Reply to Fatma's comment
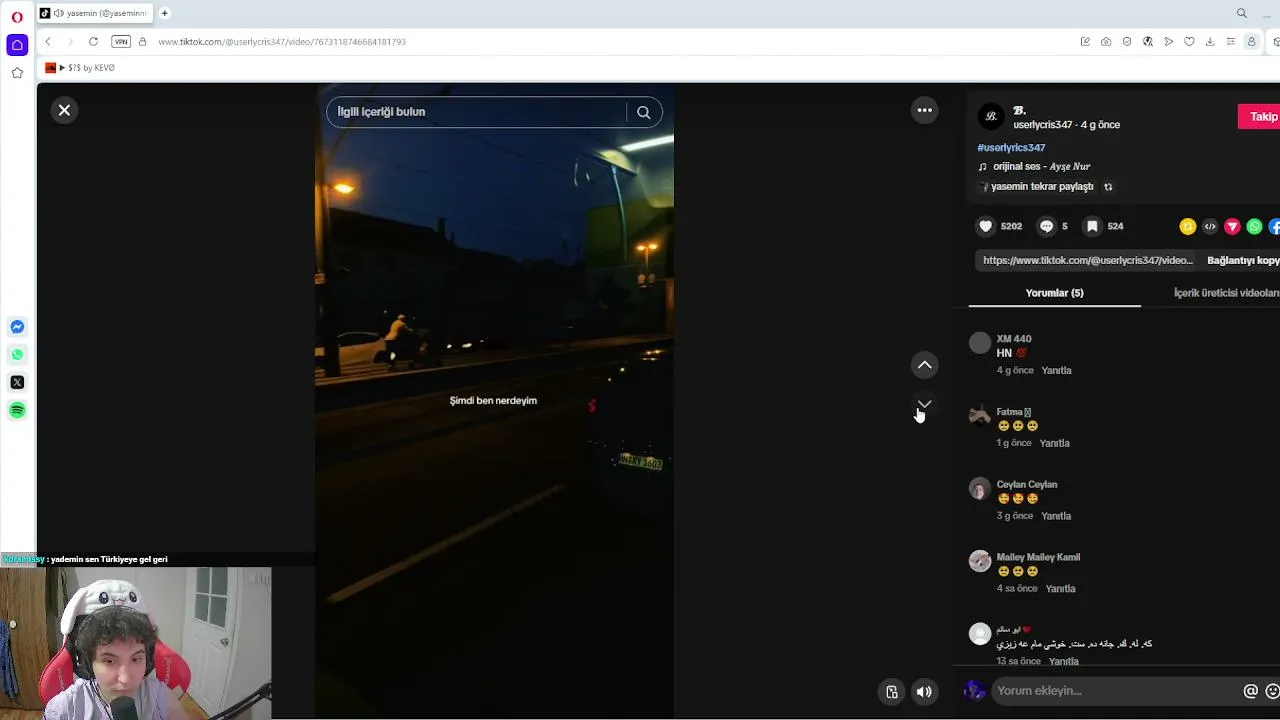Screen dimensions: 1280x720 pos(1054,443)
